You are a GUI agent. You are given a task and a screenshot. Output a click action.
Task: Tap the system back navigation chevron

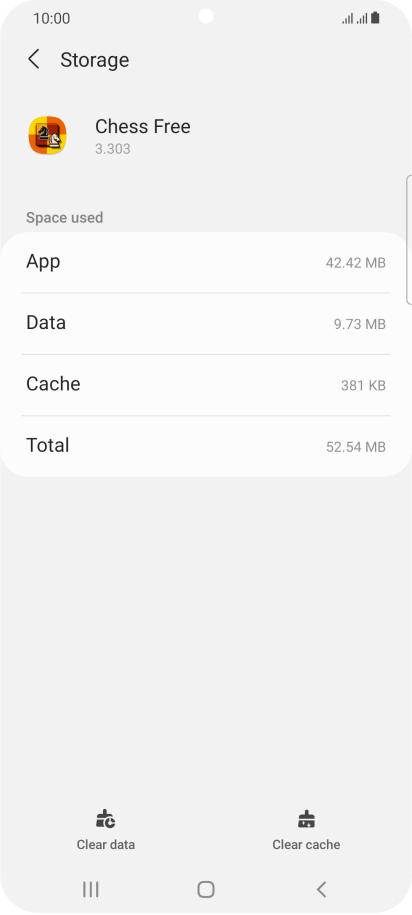click(x=321, y=889)
